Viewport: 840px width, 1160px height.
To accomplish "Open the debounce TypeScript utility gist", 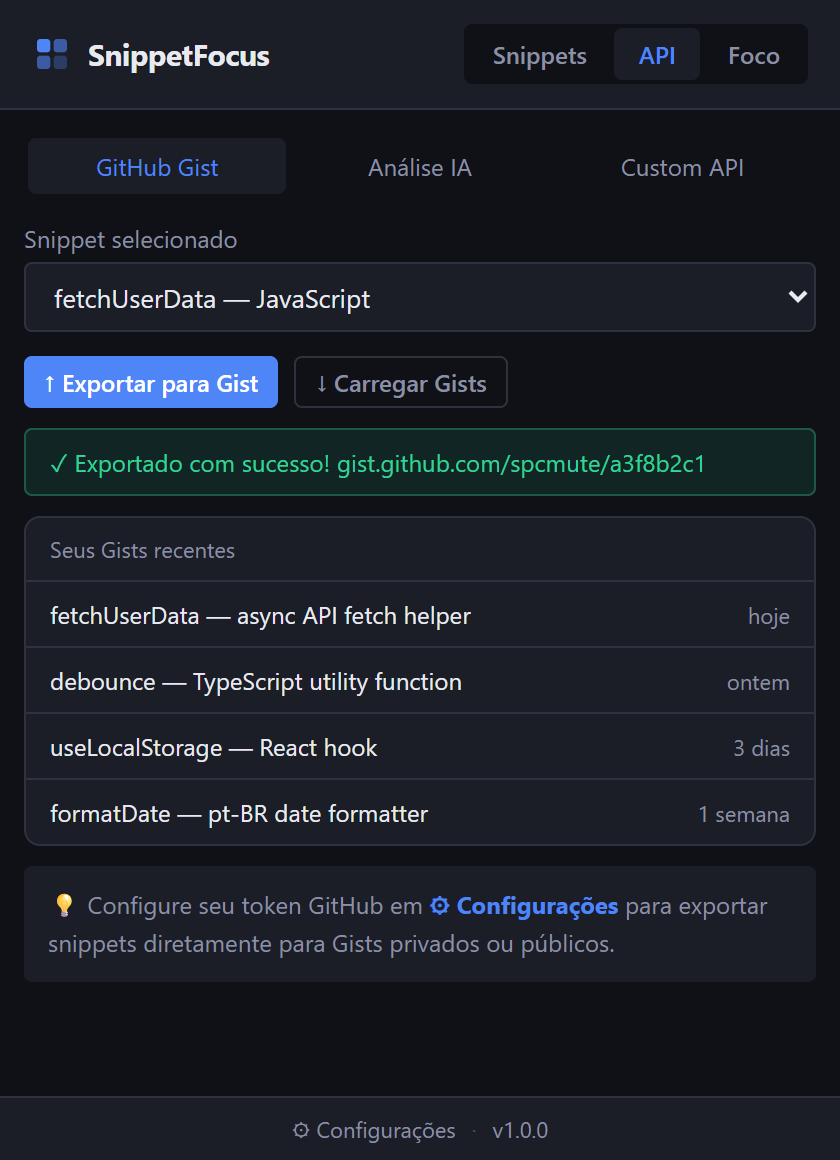I will tap(420, 681).
